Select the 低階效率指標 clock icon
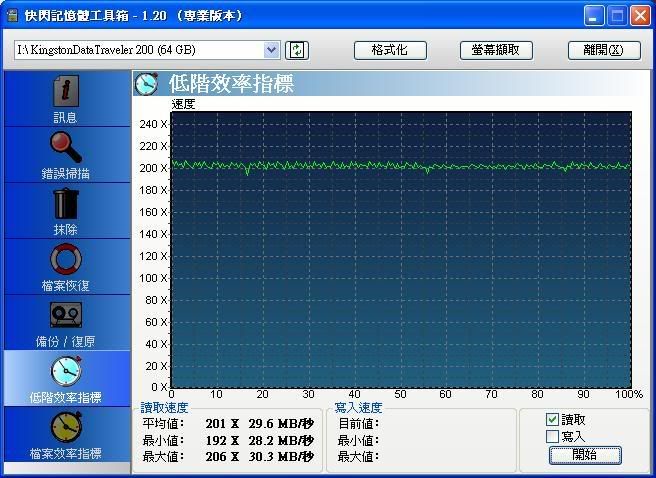 pyautogui.click(x=66, y=371)
